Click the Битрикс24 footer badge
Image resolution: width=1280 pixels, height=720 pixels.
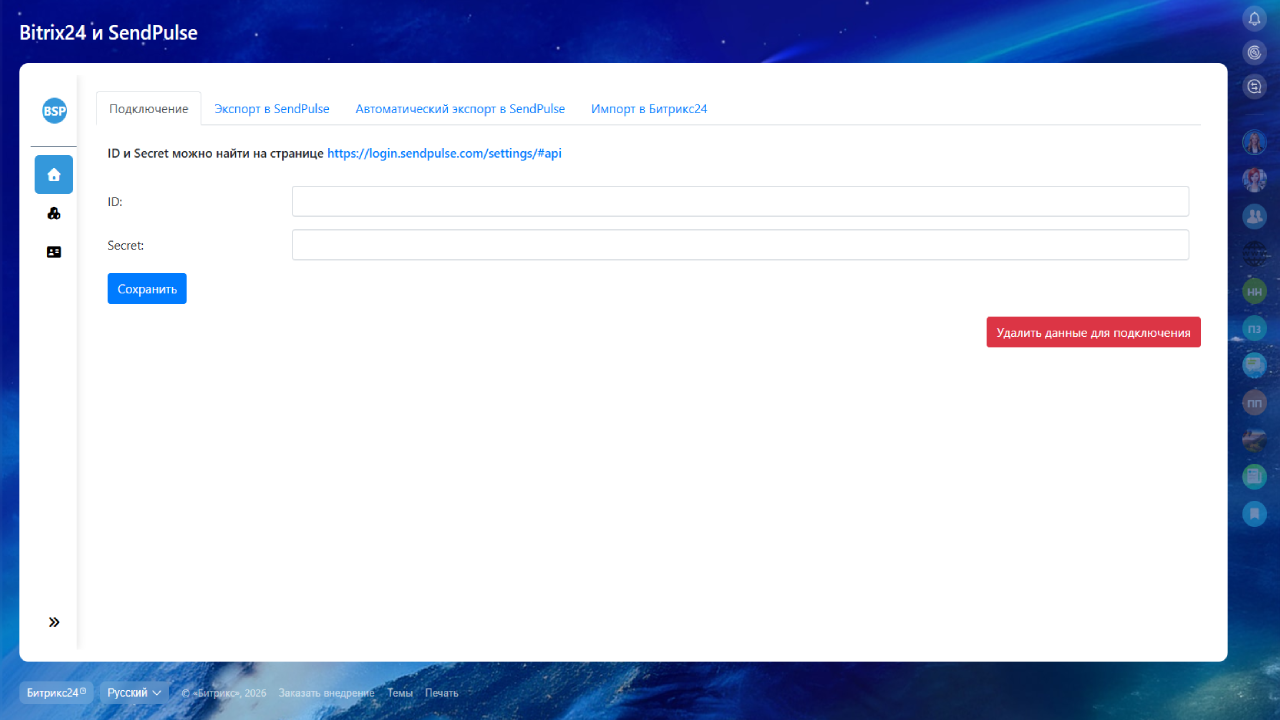pos(56,693)
